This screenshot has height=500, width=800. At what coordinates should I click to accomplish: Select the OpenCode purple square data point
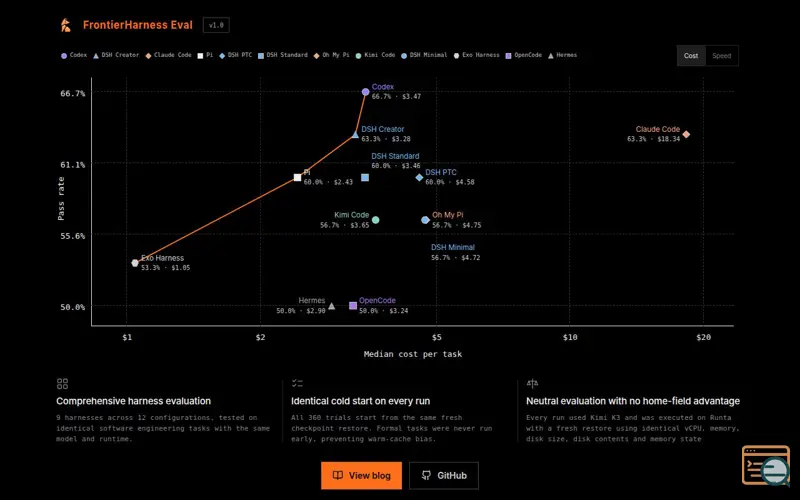(x=353, y=306)
